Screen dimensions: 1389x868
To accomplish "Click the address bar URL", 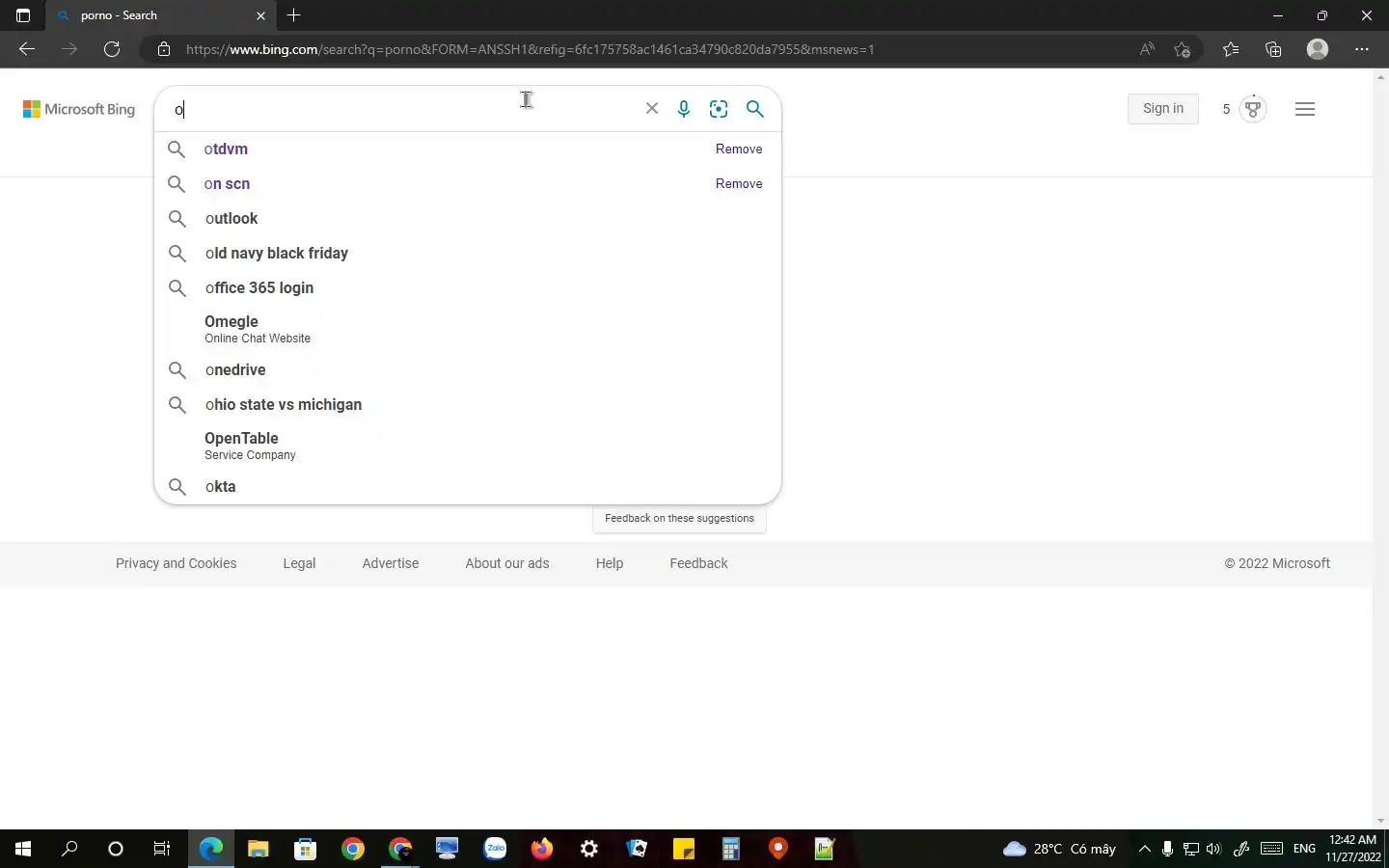I will [530, 49].
